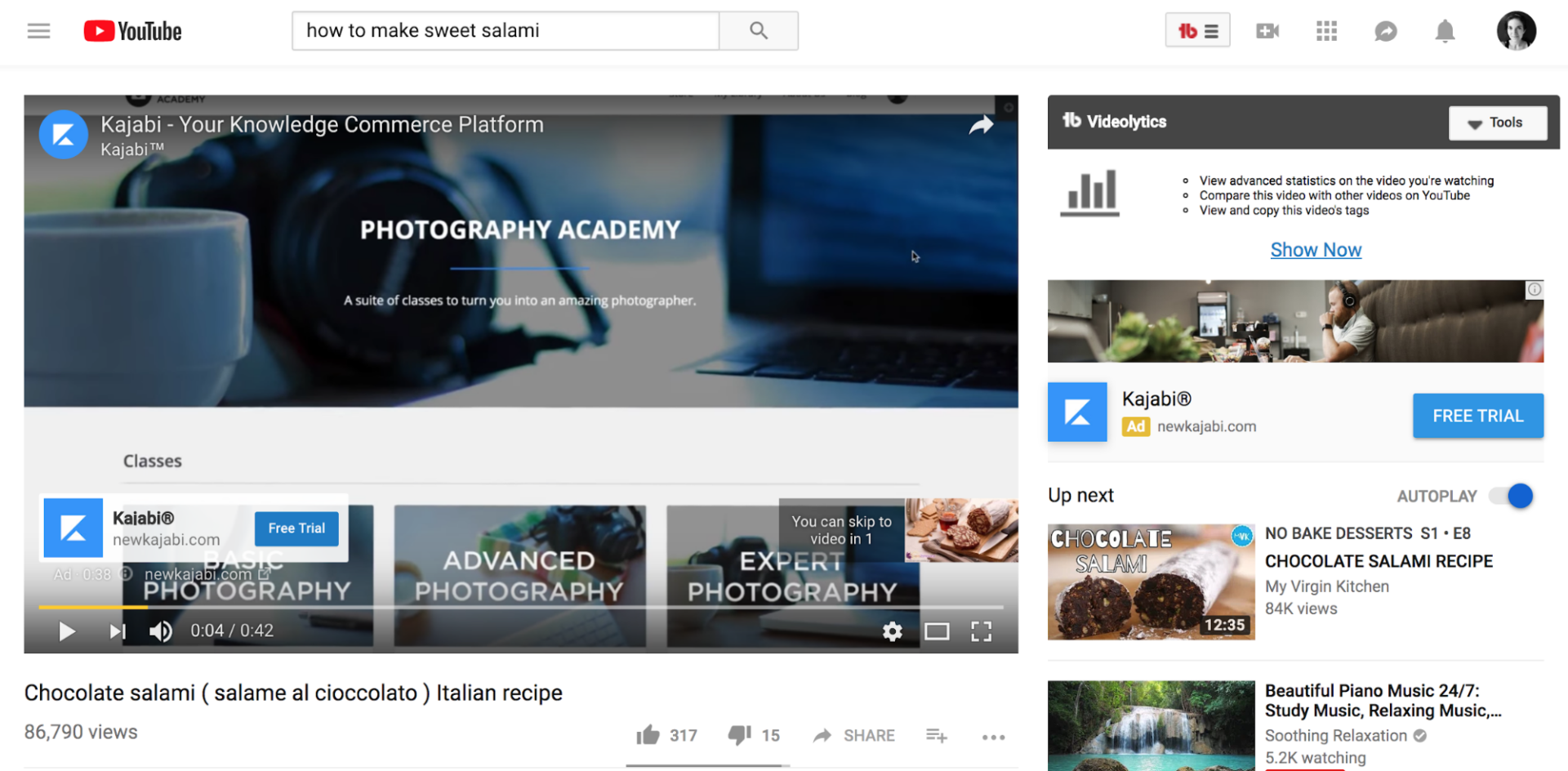The height and width of the screenshot is (771, 1568).
Task: Open the Chocolate Salami Recipe thumbnail
Action: (1151, 582)
